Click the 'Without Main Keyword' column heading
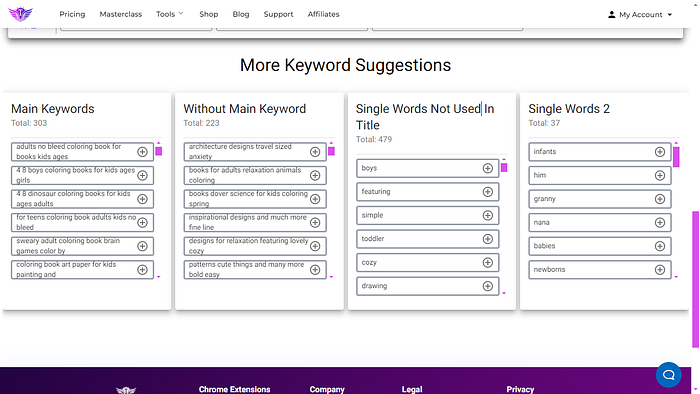The image size is (700, 394). coord(245,109)
